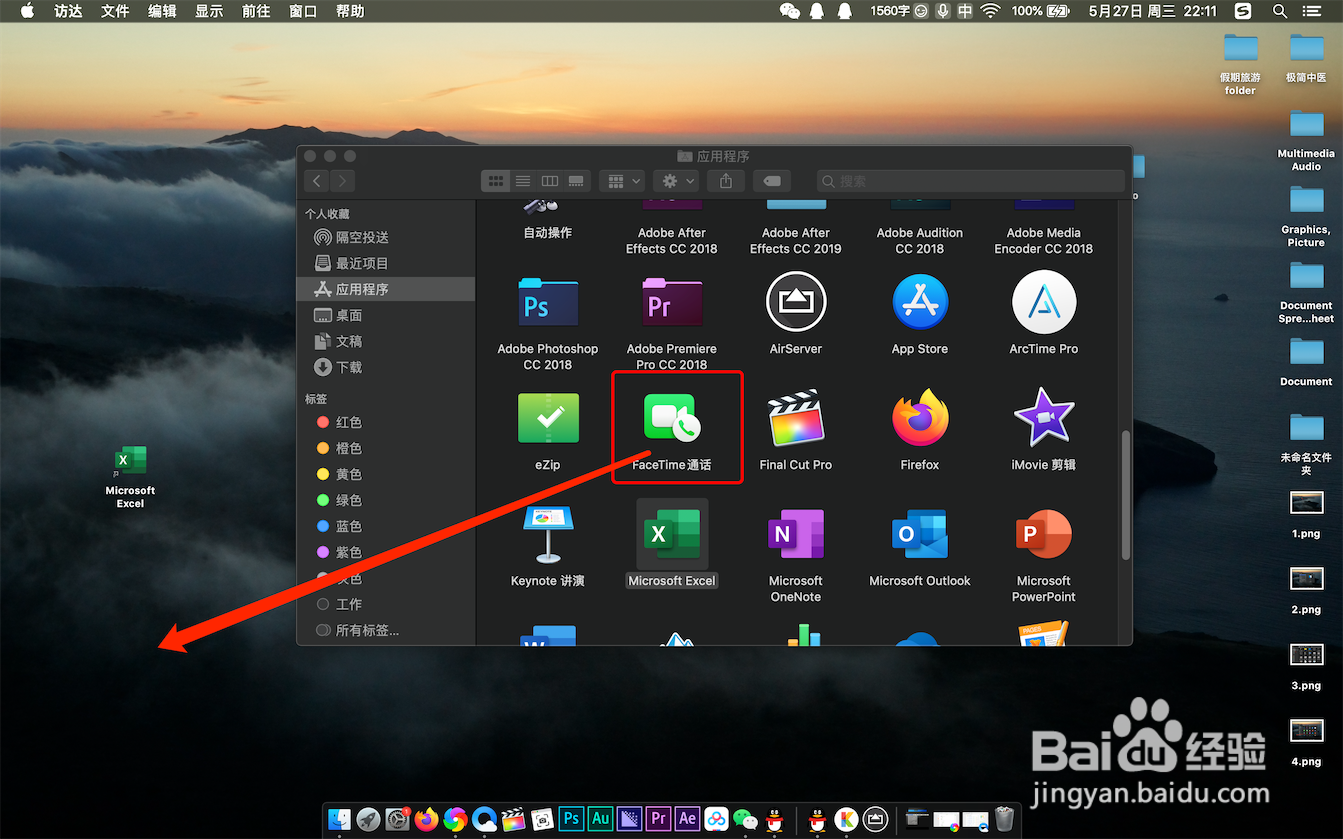Click the Wi-Fi icon in the menu bar

[990, 11]
